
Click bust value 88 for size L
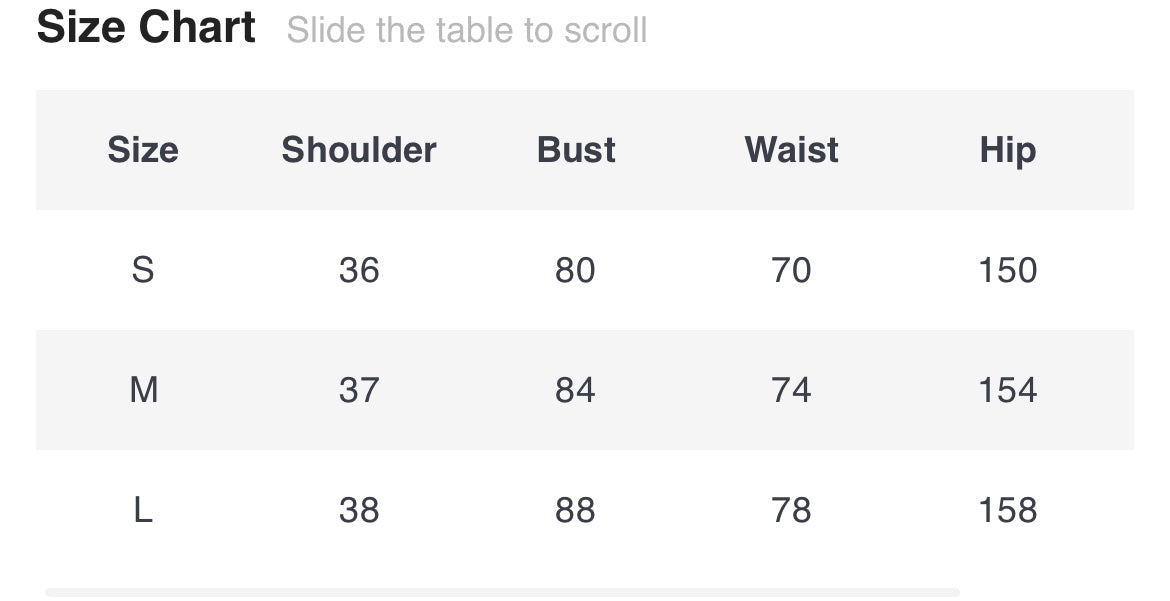(x=575, y=510)
